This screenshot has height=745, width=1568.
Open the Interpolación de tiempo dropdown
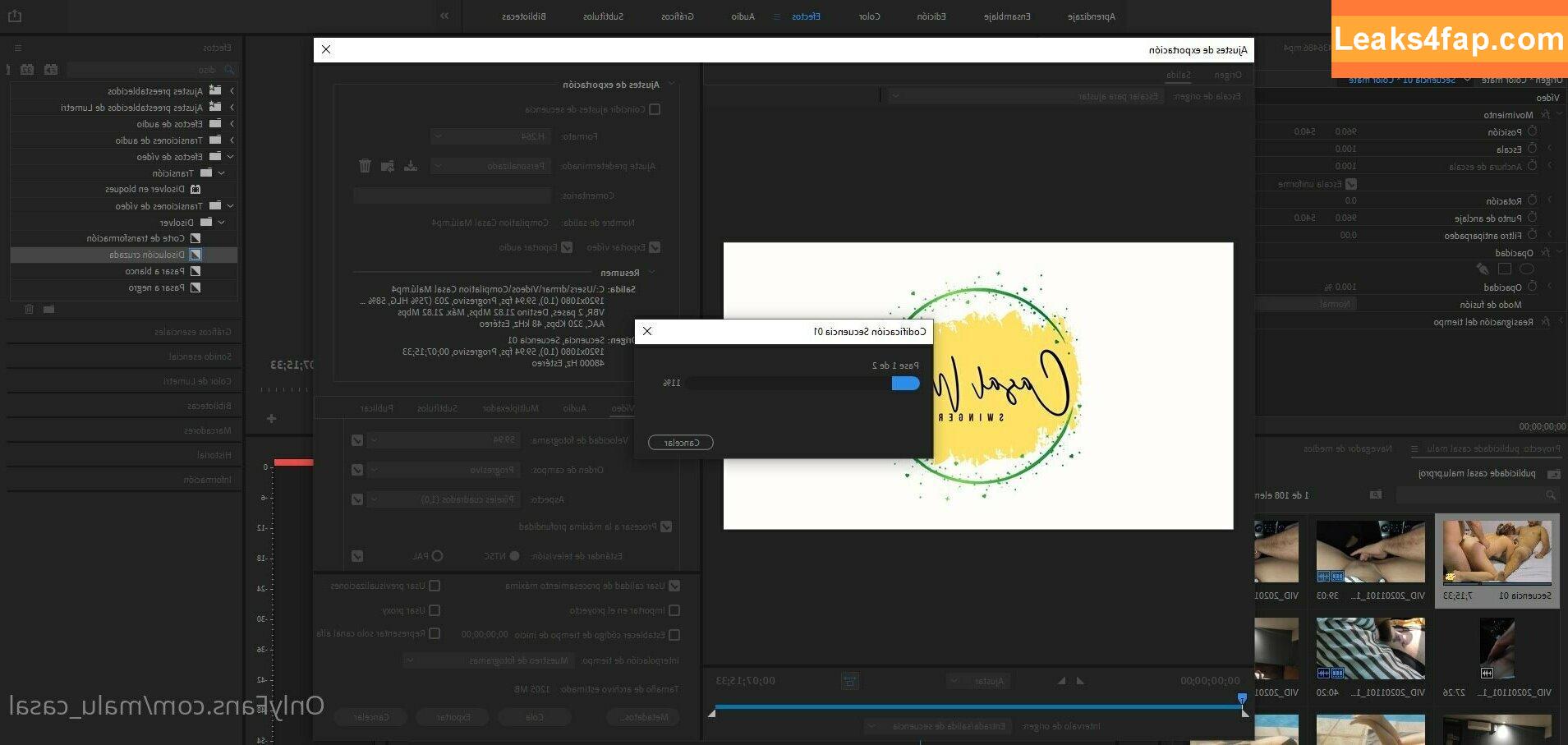click(x=489, y=660)
